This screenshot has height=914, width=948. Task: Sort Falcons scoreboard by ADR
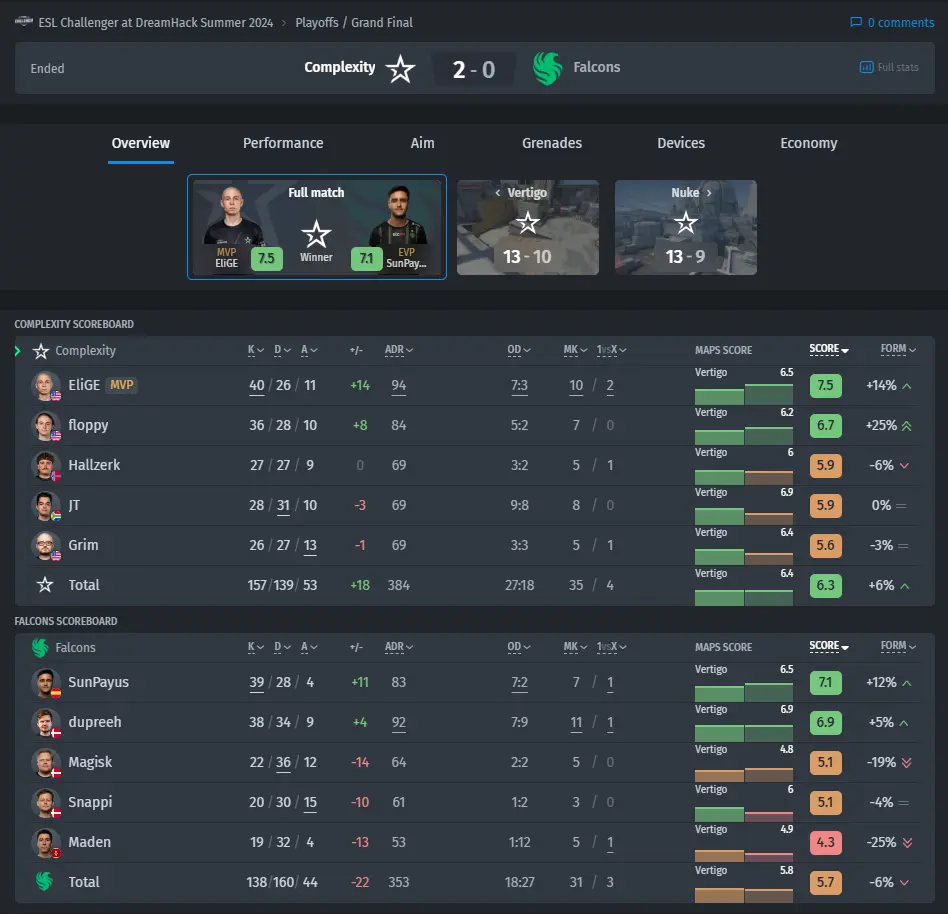pyautogui.click(x=399, y=647)
